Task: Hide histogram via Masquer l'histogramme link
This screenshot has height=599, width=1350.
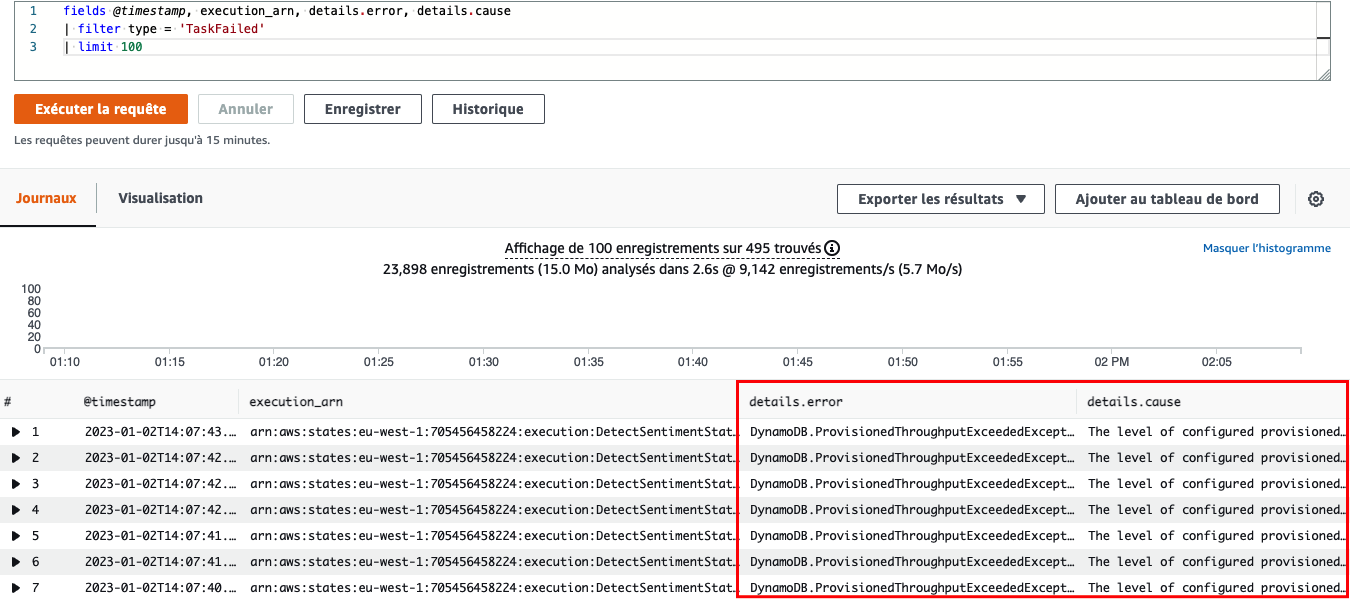Action: (1267, 248)
